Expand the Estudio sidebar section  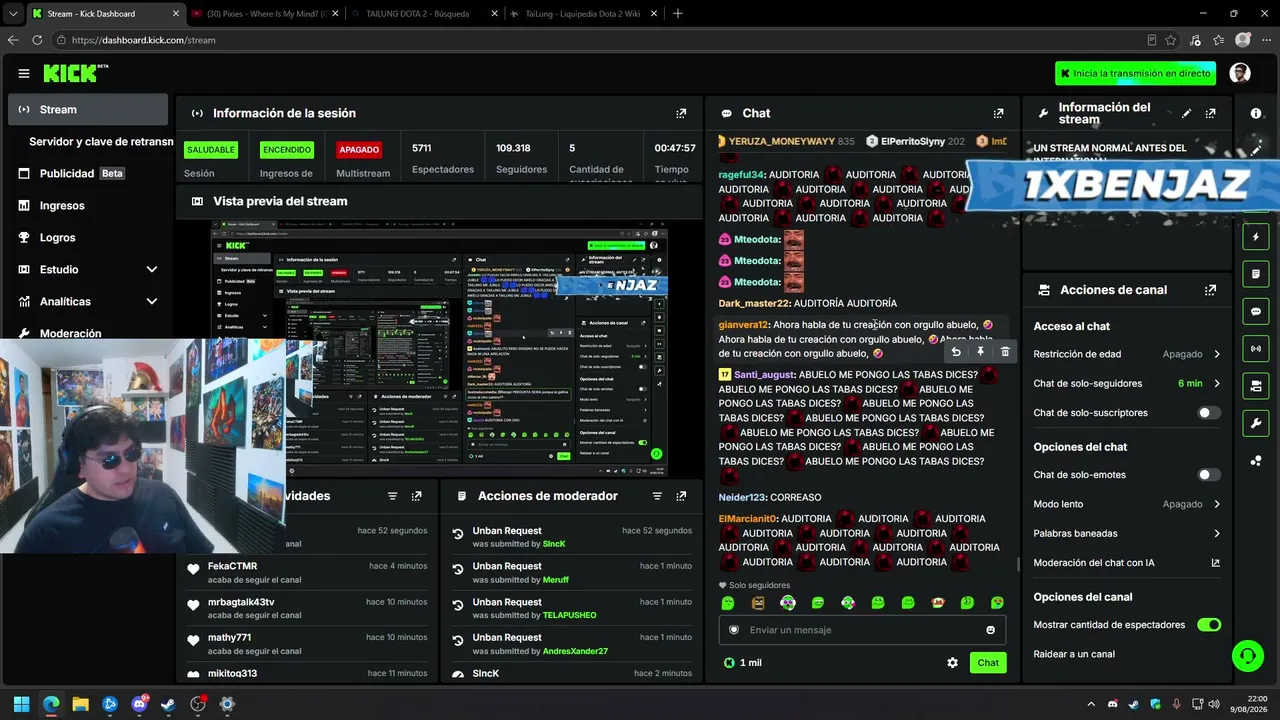(x=152, y=270)
